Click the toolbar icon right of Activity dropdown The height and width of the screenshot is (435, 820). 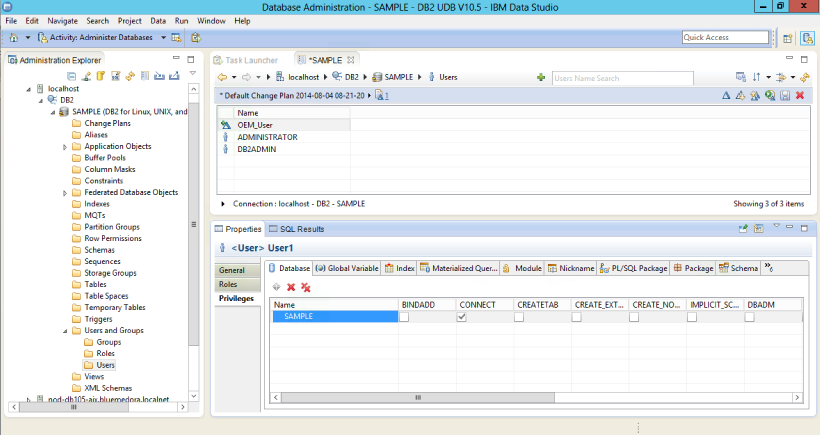(176, 38)
